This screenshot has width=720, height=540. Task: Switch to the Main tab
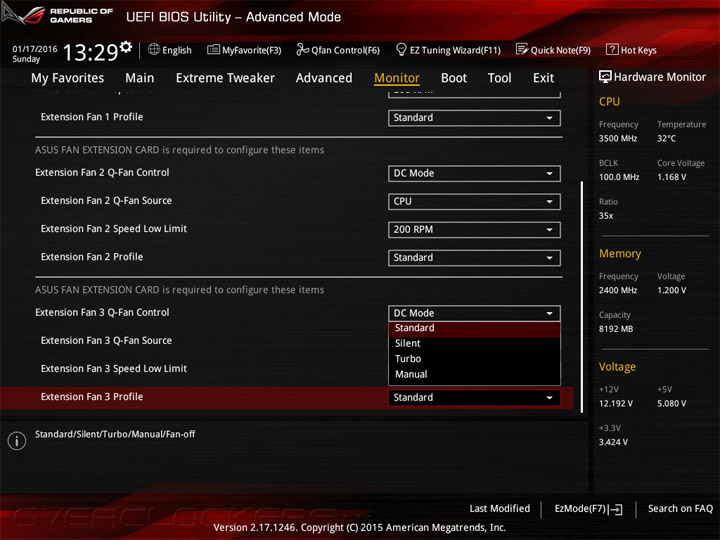click(x=140, y=78)
